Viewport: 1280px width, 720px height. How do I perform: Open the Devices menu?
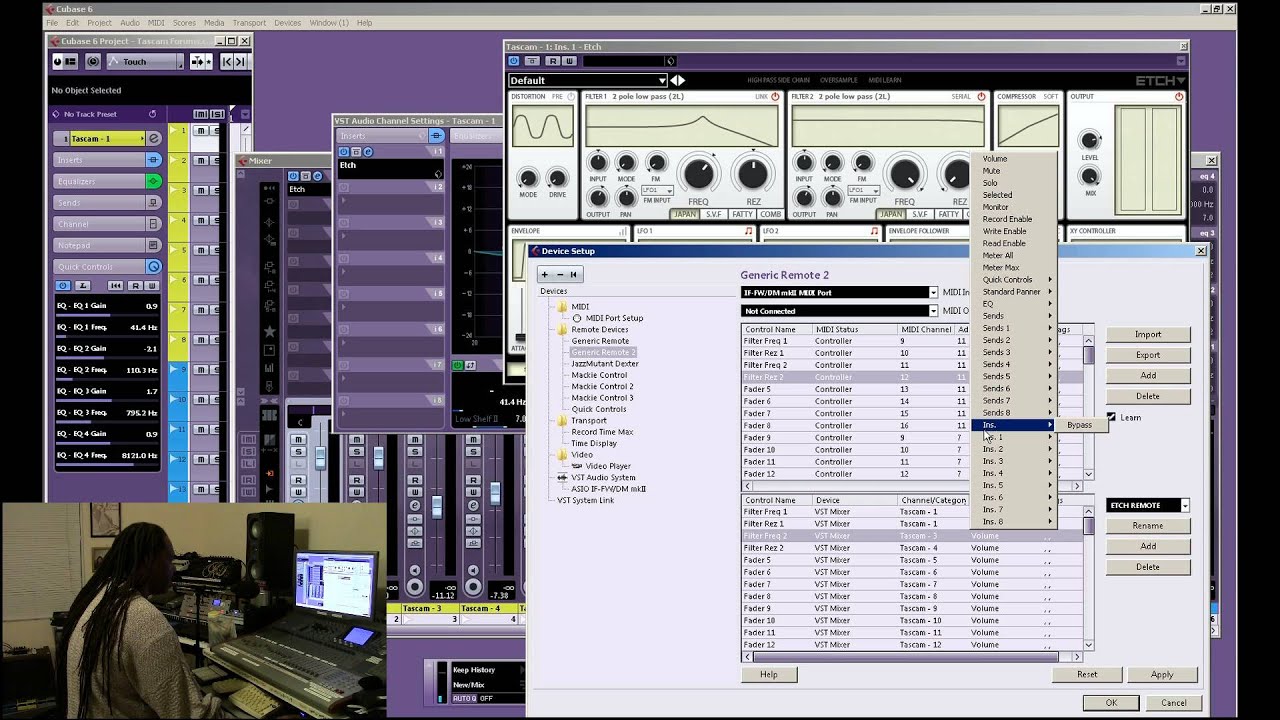pyautogui.click(x=287, y=22)
